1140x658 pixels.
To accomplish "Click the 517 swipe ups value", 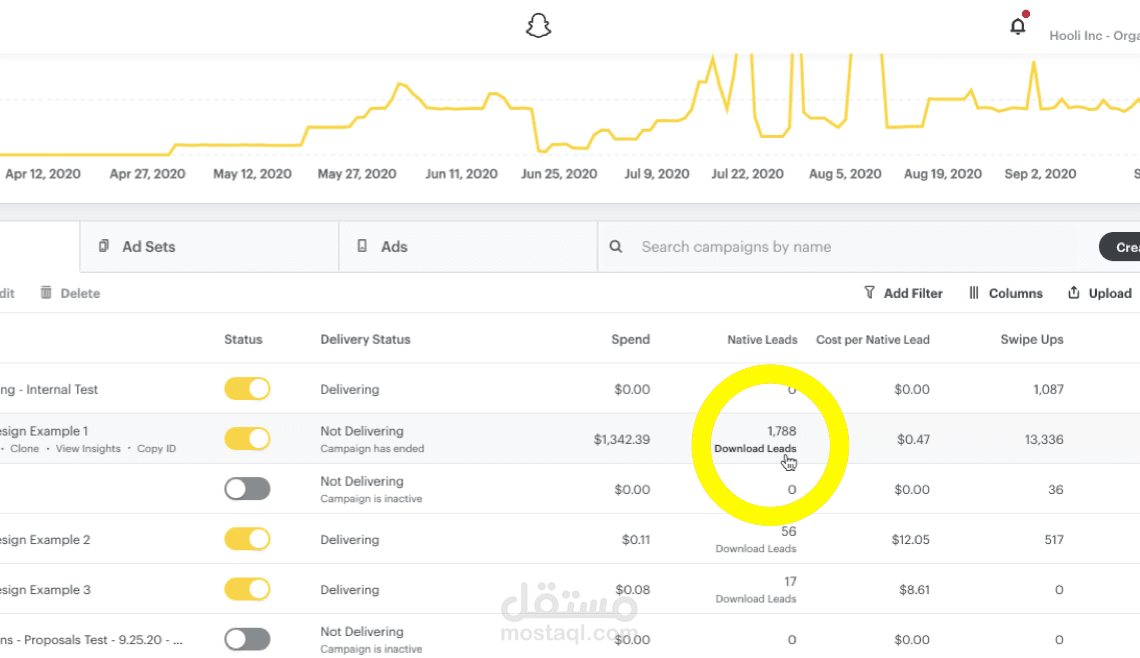I will [1054, 539].
